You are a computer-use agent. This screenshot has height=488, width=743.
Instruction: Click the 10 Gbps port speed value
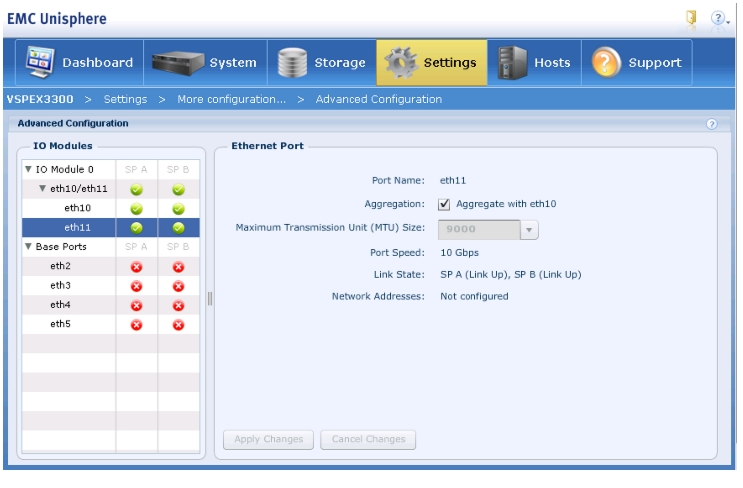(460, 253)
